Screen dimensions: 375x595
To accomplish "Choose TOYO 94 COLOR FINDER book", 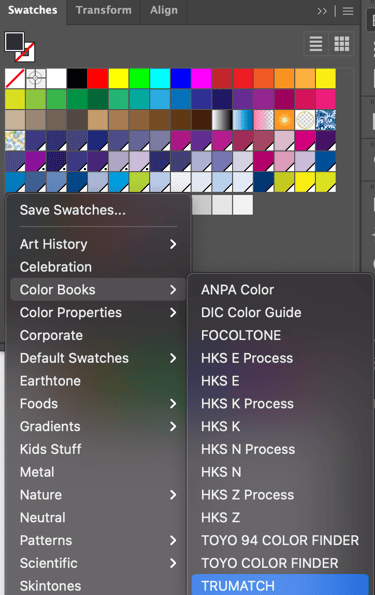I will [x=280, y=540].
